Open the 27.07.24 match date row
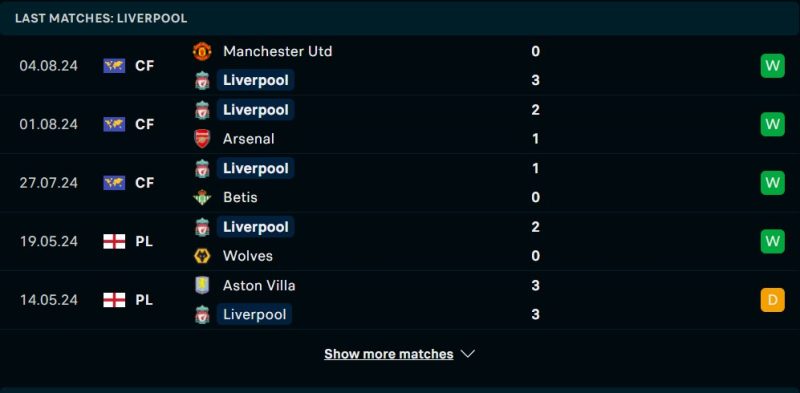 (400, 183)
